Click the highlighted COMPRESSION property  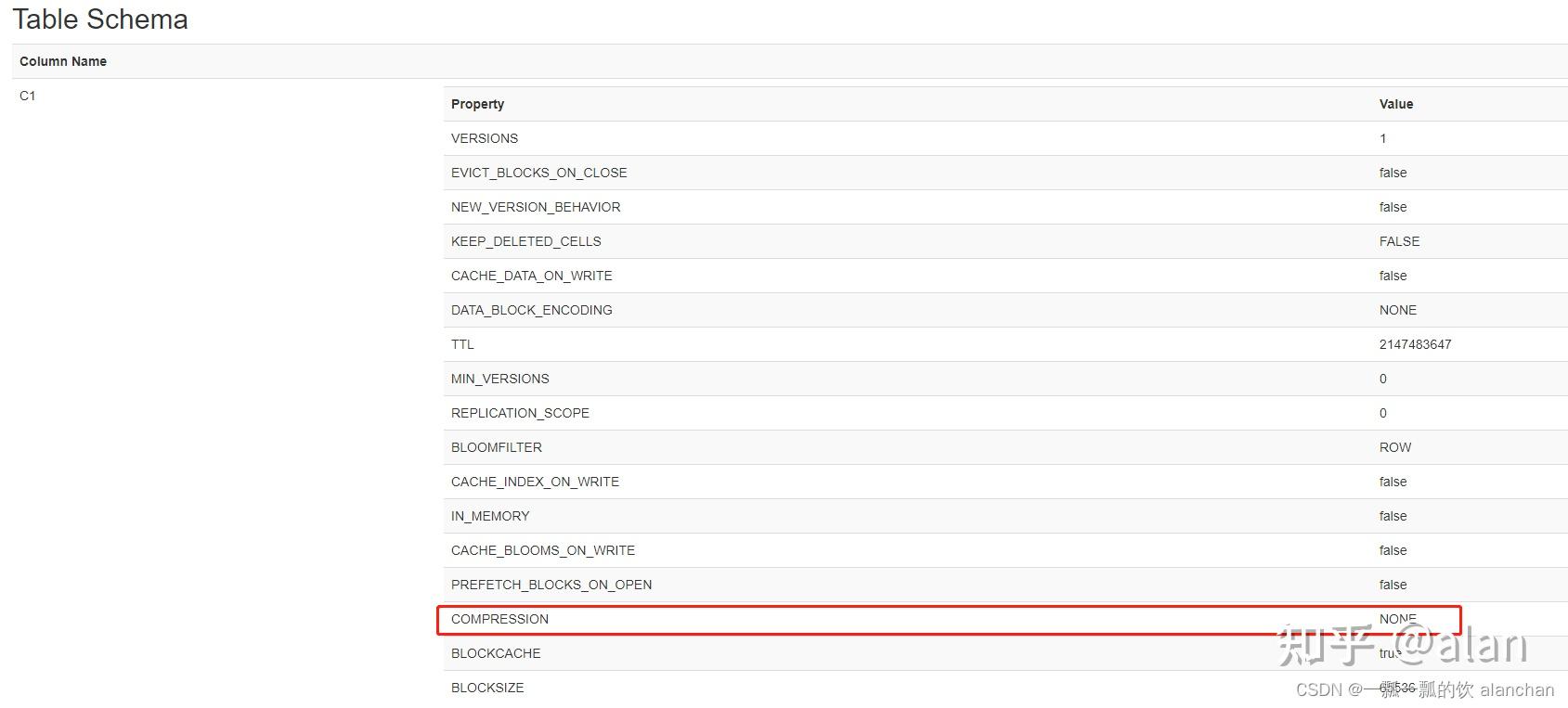point(499,619)
